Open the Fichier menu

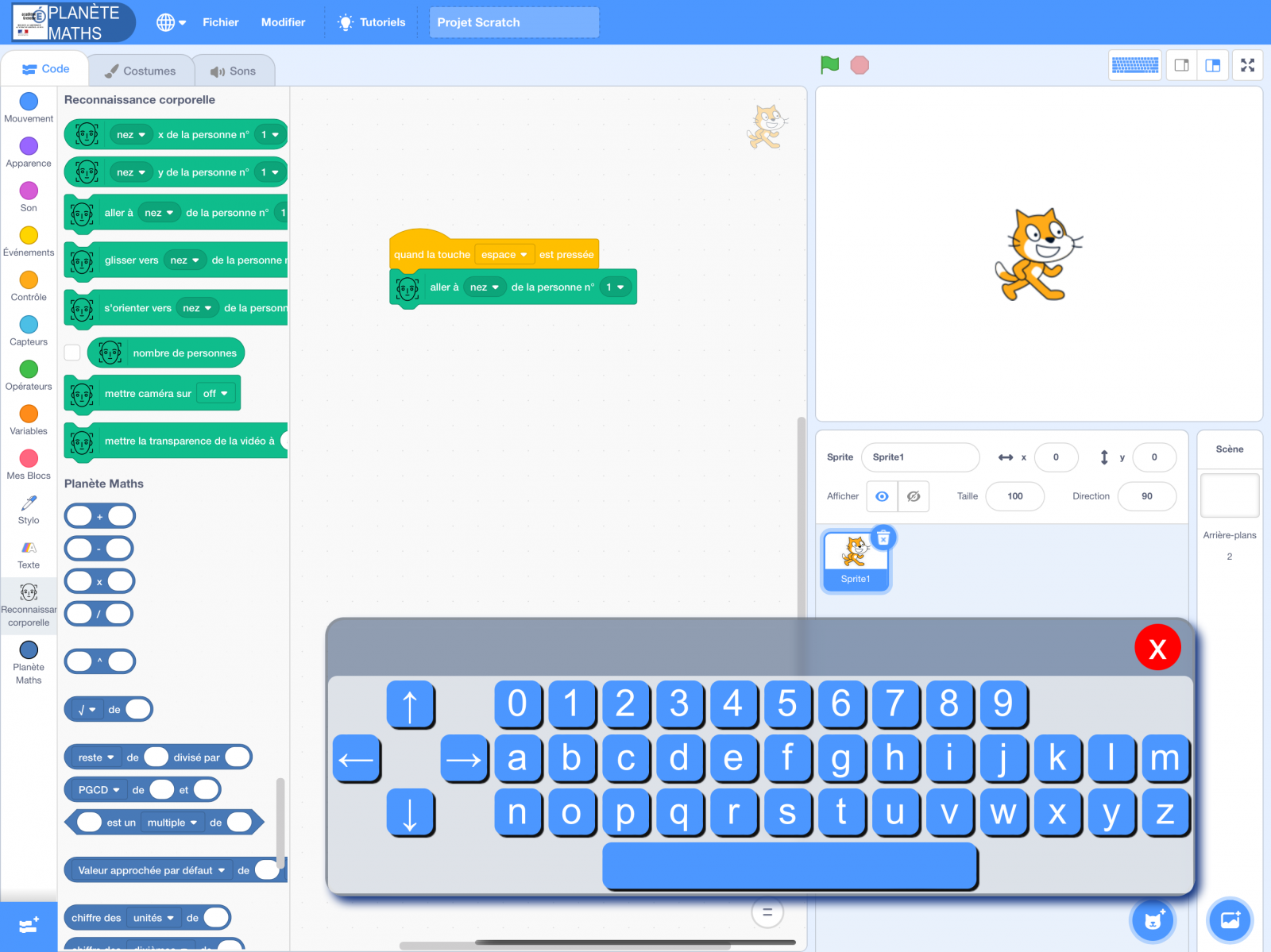221,22
